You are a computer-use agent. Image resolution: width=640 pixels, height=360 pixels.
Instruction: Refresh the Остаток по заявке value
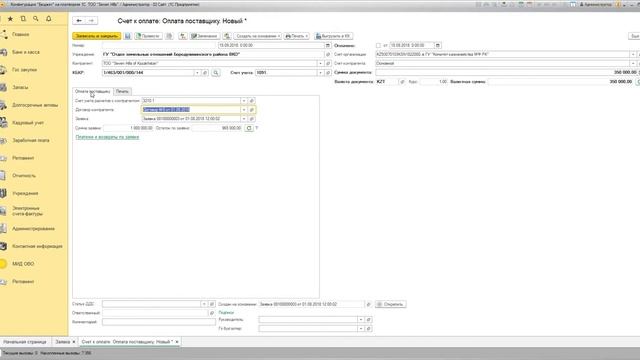249,128
